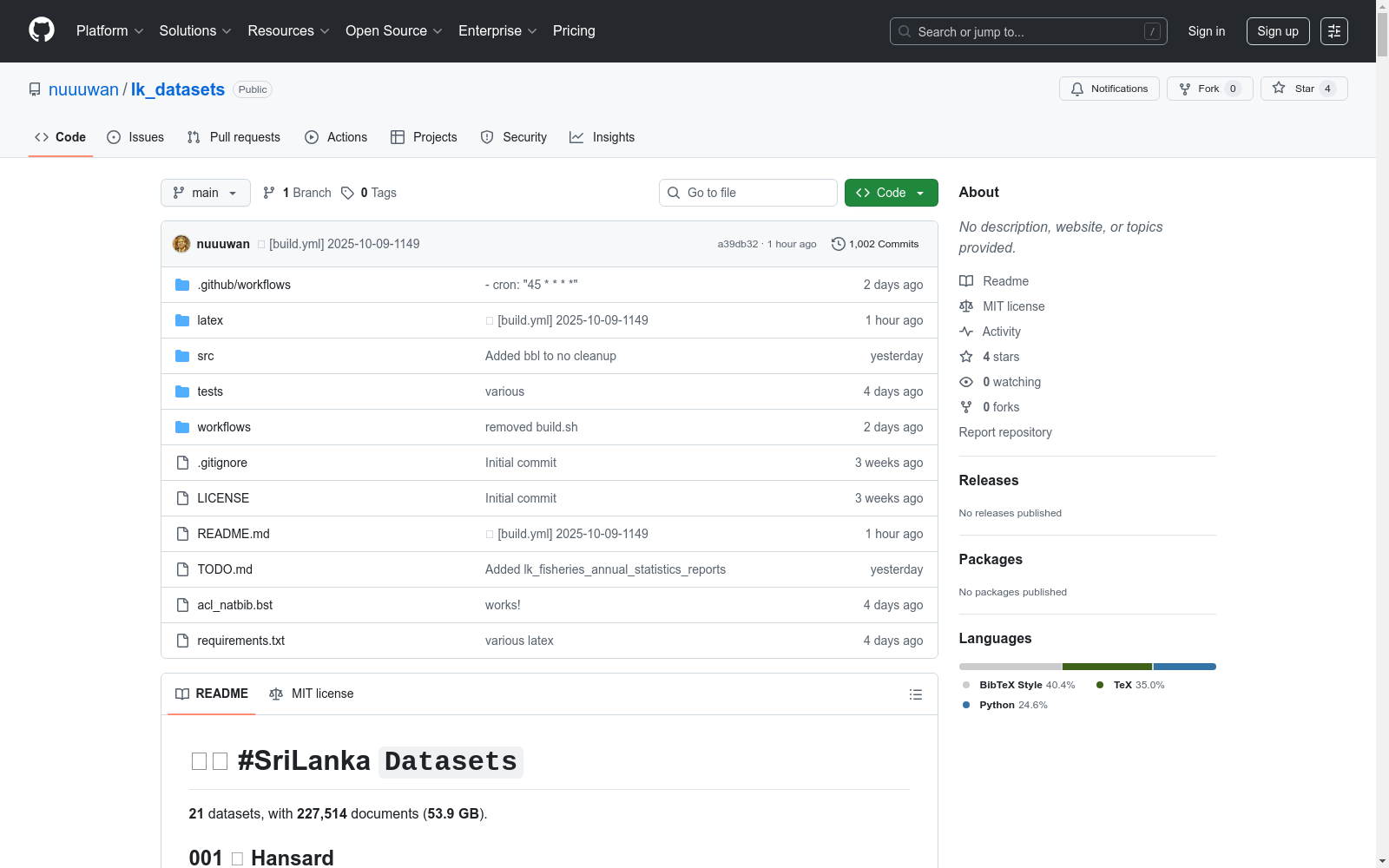Click the .gitignore file icon
This screenshot has height=868, width=1389.
(182, 463)
